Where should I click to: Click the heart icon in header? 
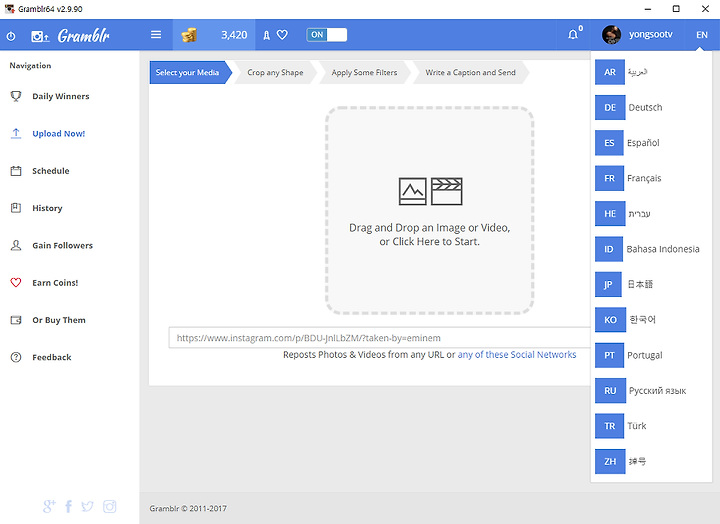(x=282, y=35)
